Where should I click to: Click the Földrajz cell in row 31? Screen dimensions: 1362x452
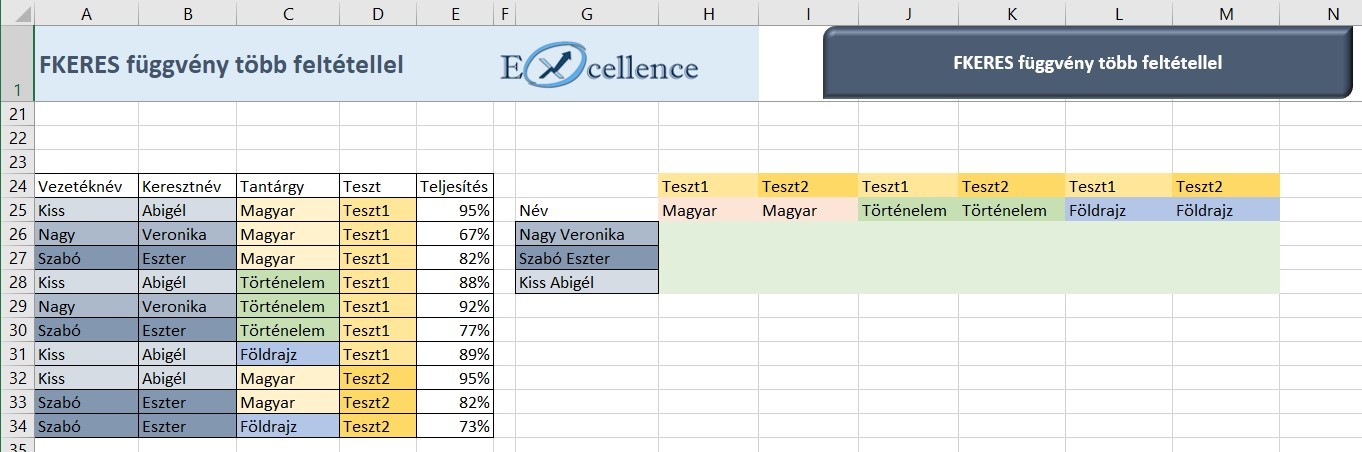tap(288, 354)
